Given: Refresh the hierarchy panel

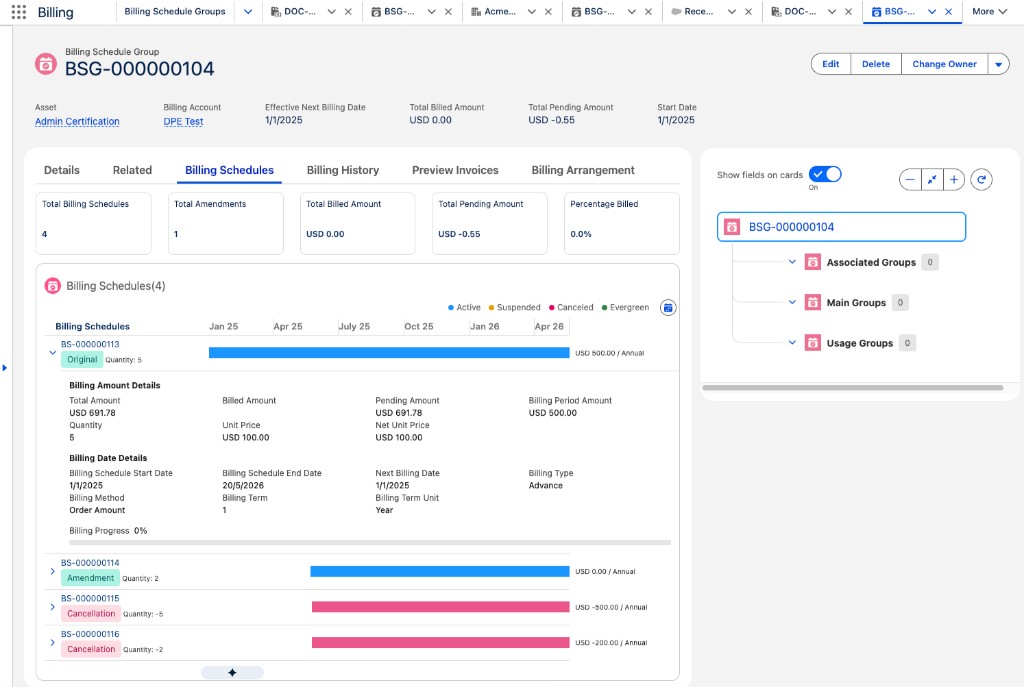Looking at the screenshot, I should click(982, 179).
